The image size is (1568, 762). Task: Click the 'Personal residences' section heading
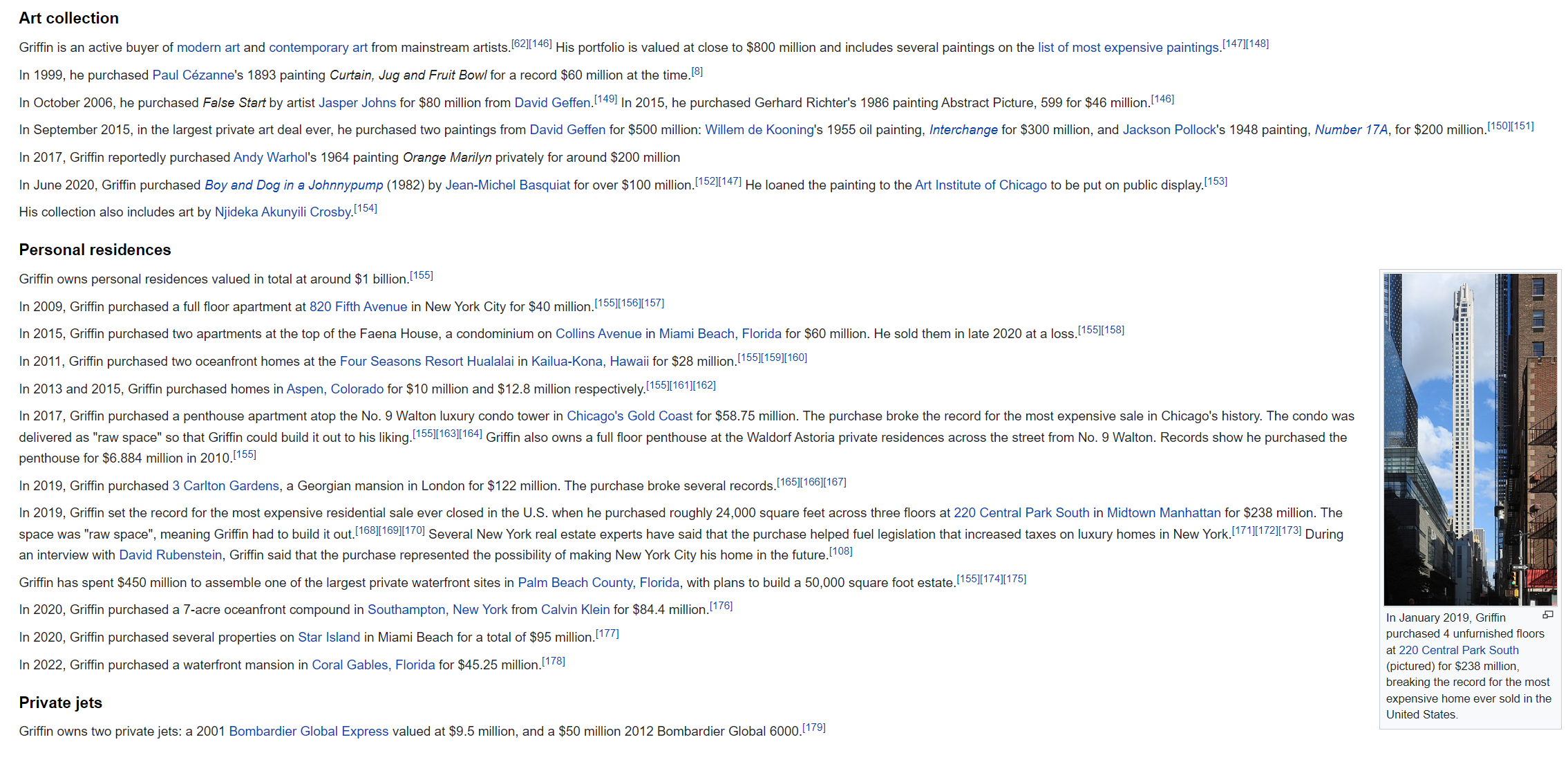click(x=95, y=250)
